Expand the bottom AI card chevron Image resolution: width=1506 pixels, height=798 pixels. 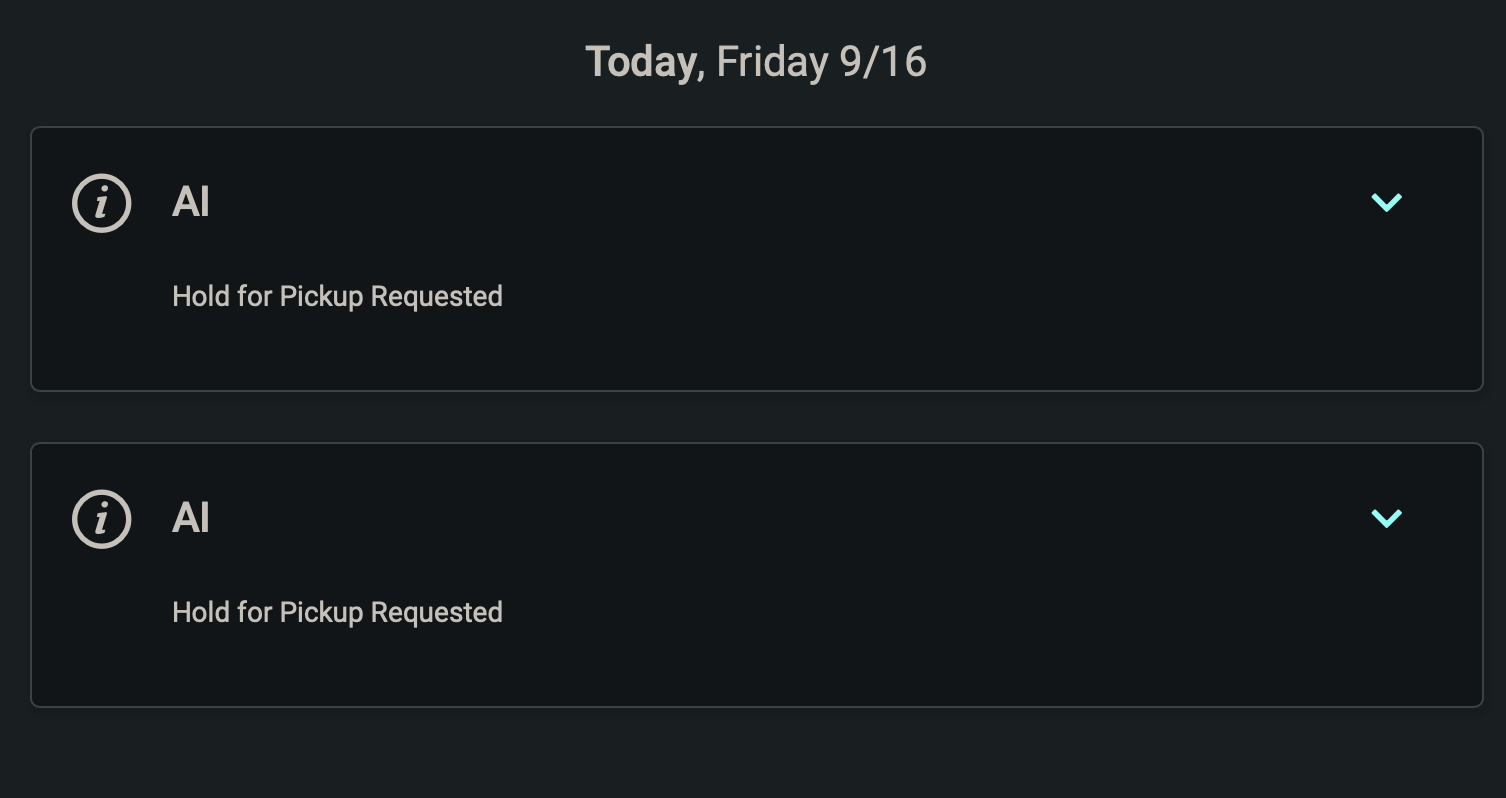[1386, 518]
